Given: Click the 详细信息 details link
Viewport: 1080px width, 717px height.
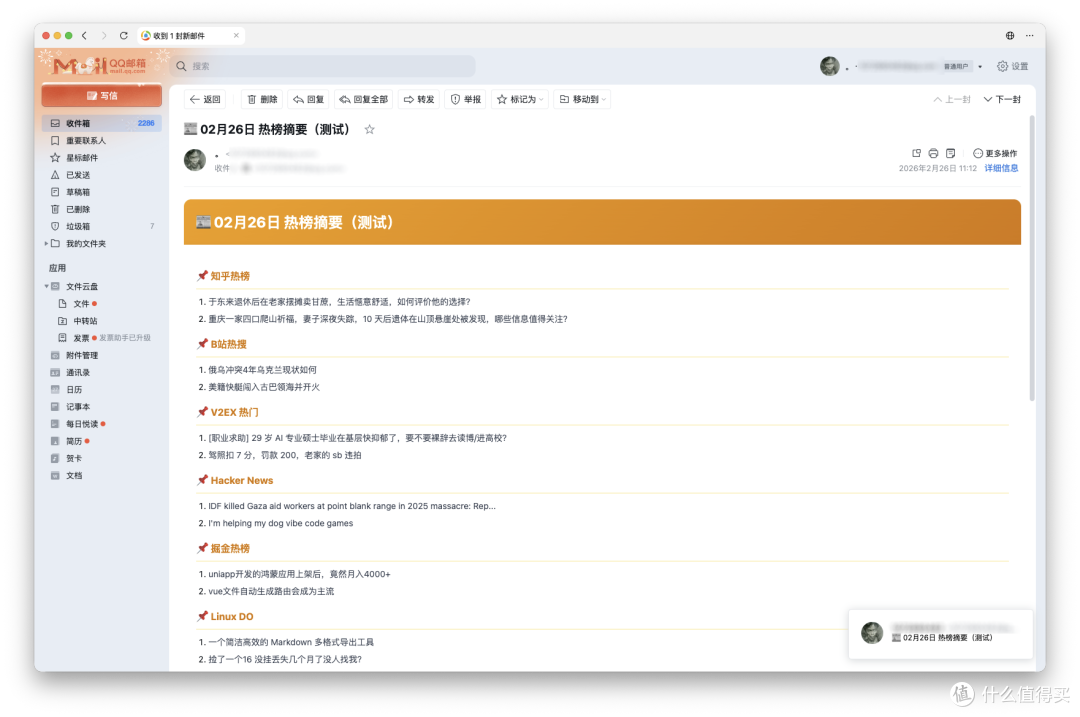Looking at the screenshot, I should pyautogui.click(x=1001, y=168).
